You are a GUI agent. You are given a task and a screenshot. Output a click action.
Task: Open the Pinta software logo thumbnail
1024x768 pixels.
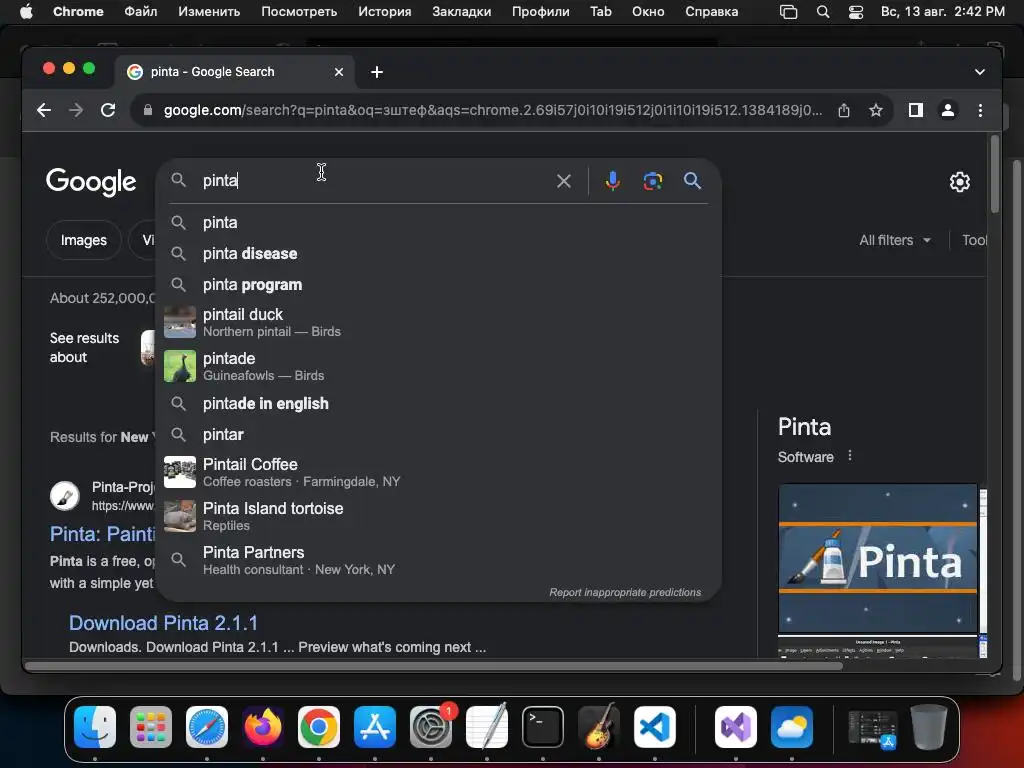877,559
